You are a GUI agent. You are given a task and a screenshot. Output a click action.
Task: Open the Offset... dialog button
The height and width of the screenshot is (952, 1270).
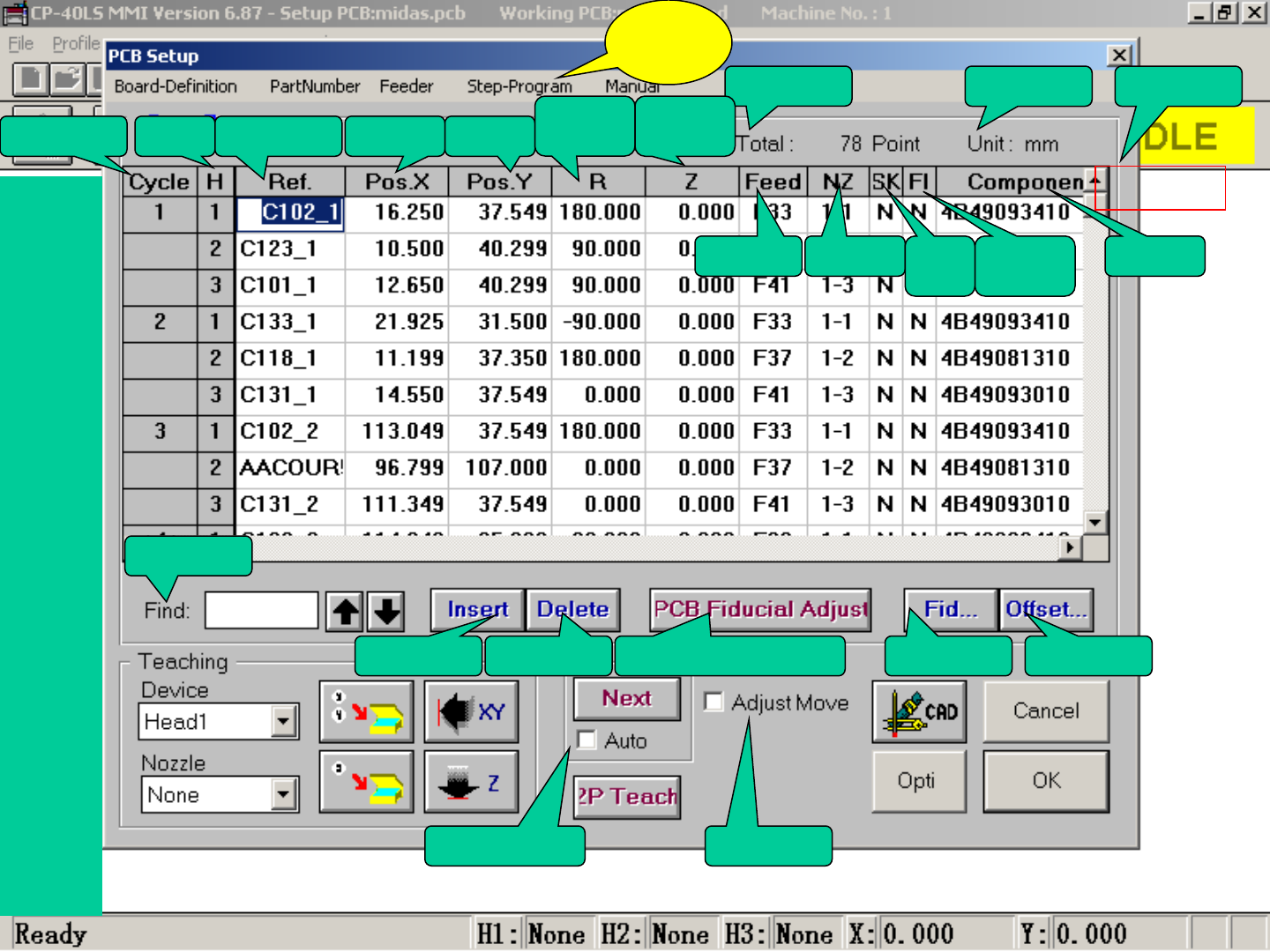coord(1047,610)
